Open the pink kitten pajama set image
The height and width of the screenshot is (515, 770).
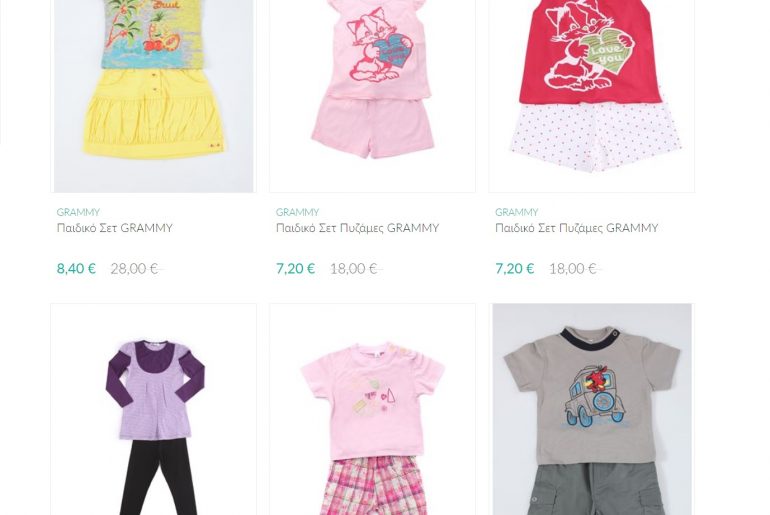pos(372,96)
